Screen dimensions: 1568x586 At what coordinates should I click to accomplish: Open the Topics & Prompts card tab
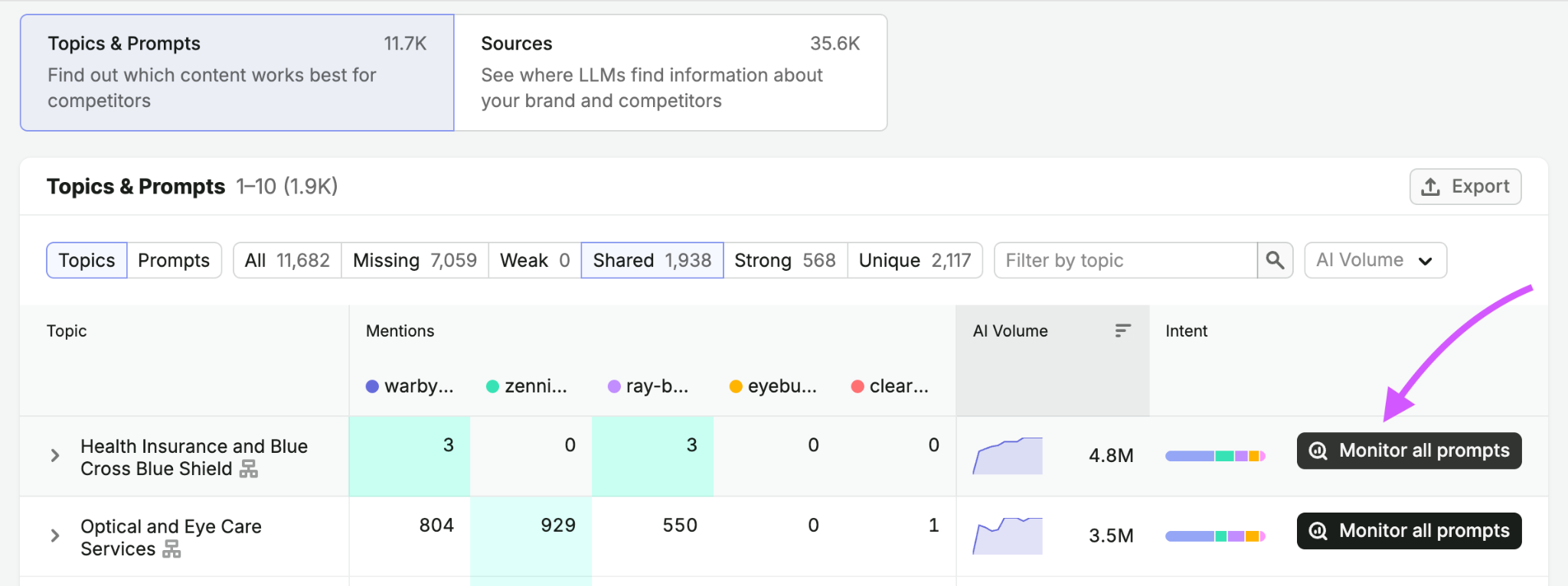pyautogui.click(x=237, y=73)
